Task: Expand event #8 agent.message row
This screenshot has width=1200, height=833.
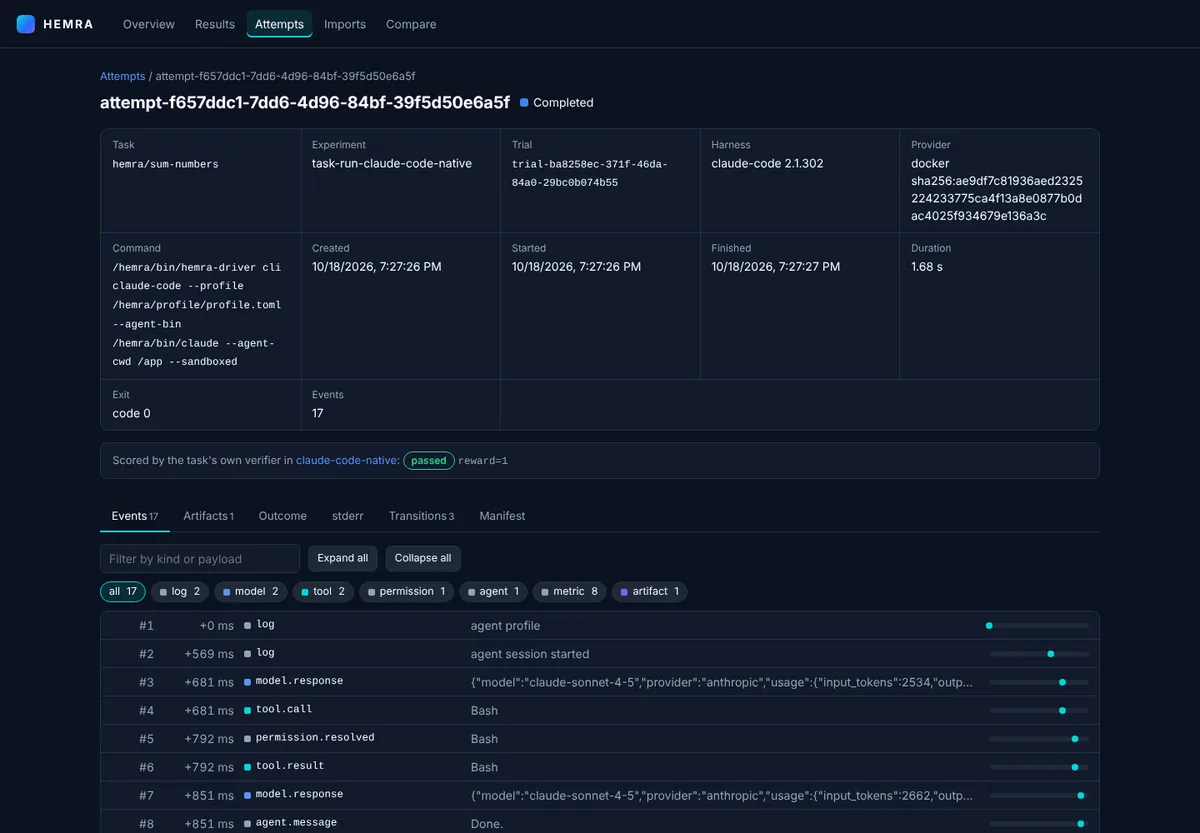Action: [600, 823]
